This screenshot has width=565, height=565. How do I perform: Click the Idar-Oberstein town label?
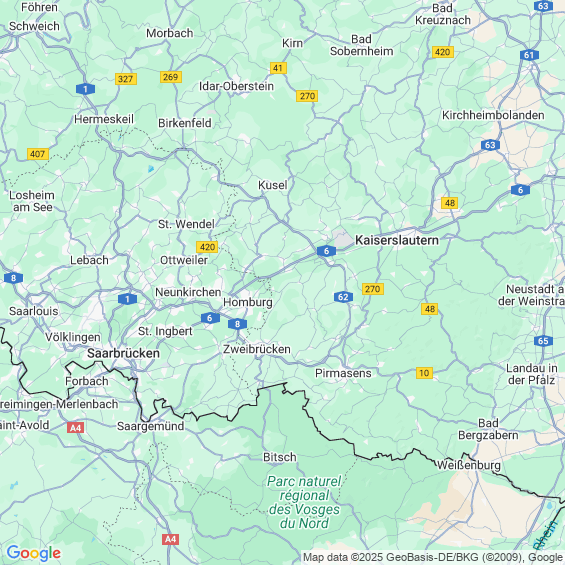pos(236,86)
